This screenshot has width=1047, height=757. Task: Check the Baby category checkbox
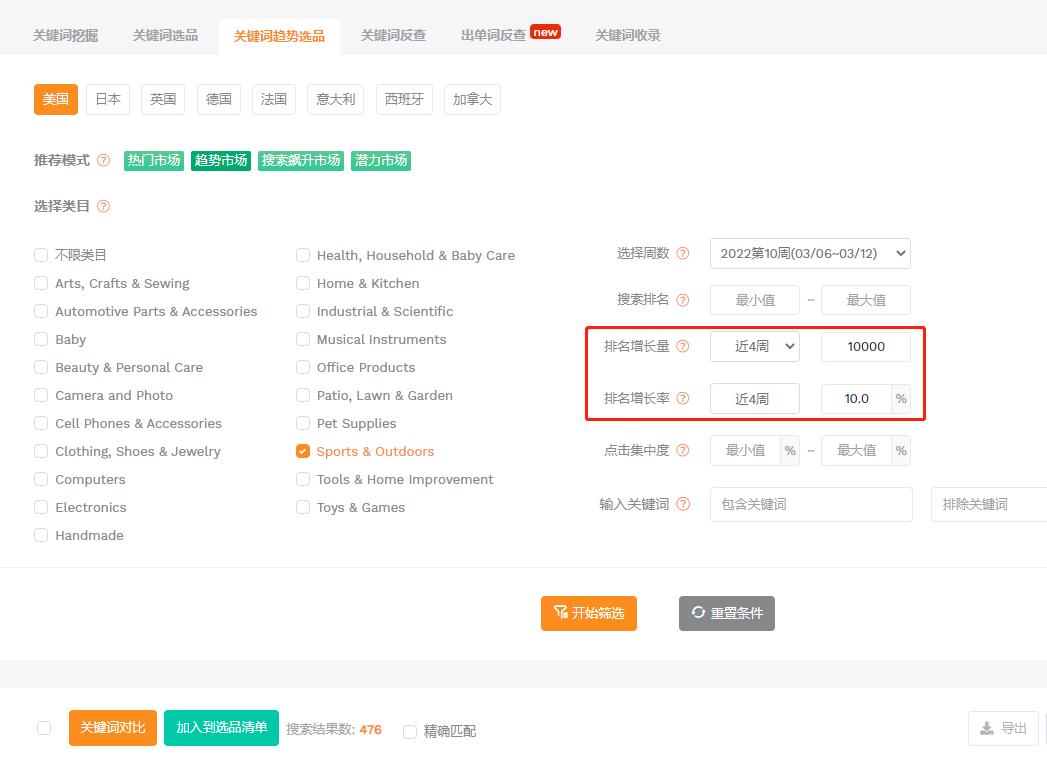click(x=40, y=339)
